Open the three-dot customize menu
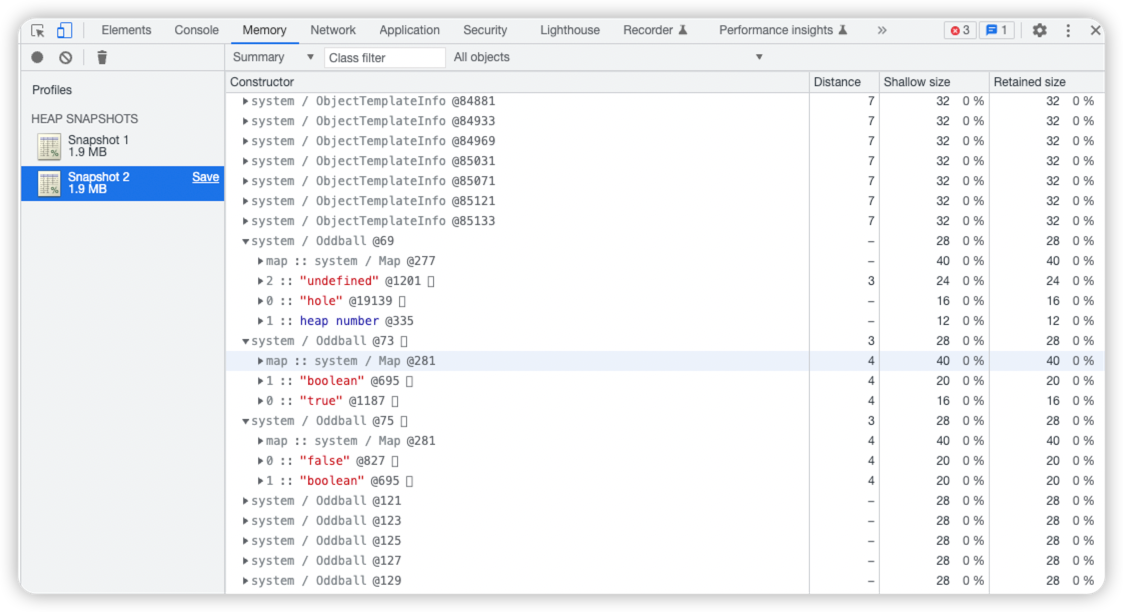The image size is (1123, 612). point(1068,30)
